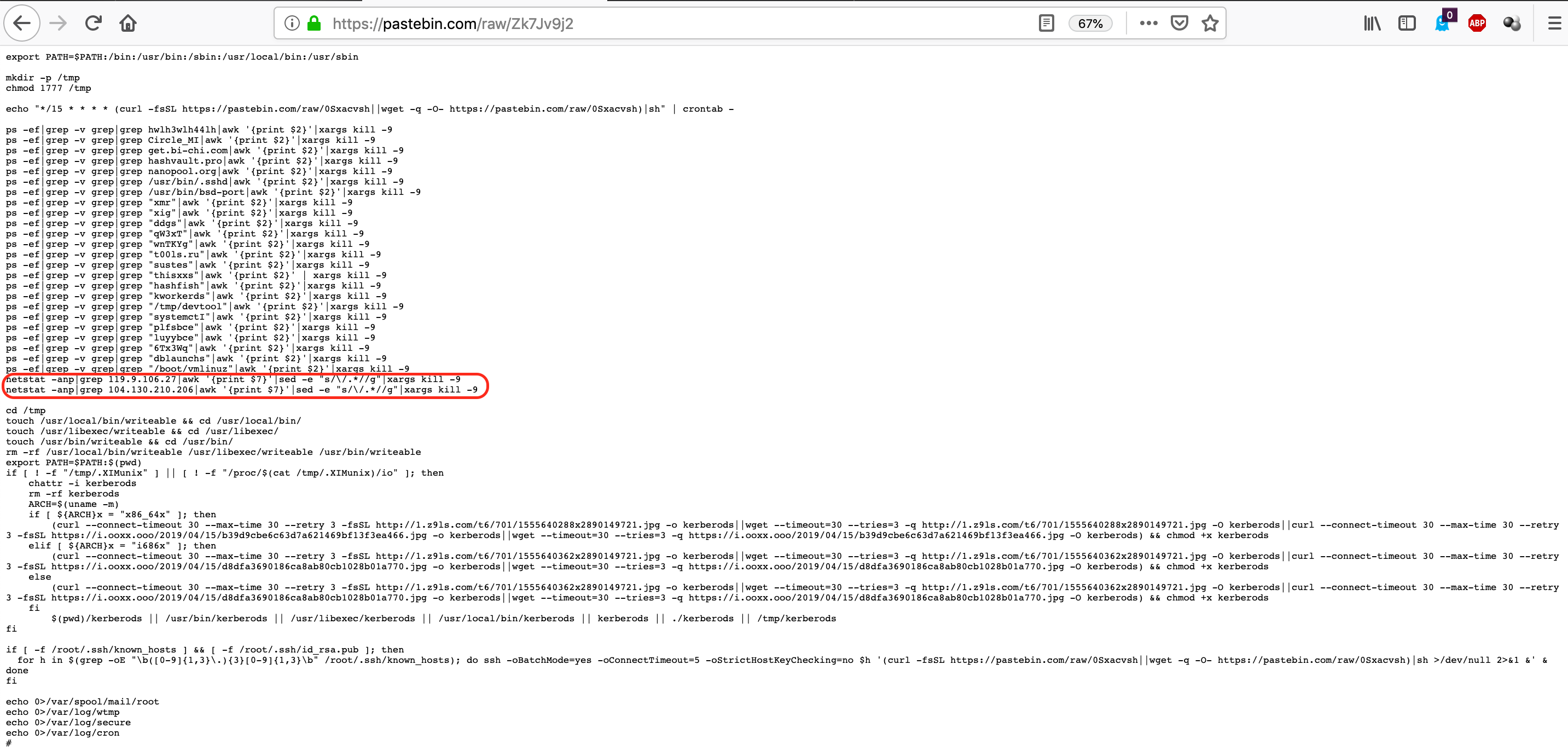The image size is (1568, 751).
Task: Click the forward navigation arrow
Action: (x=59, y=23)
